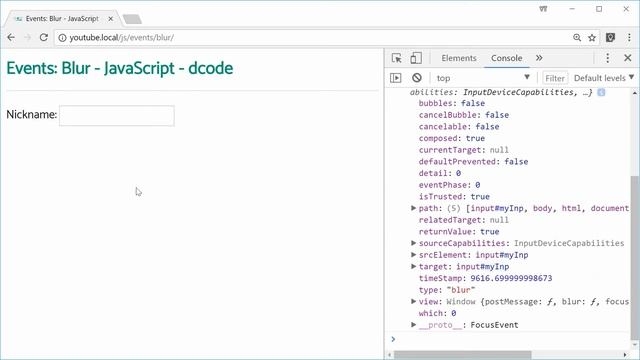
Task: Bookmark this page with the star
Action: click(592, 38)
